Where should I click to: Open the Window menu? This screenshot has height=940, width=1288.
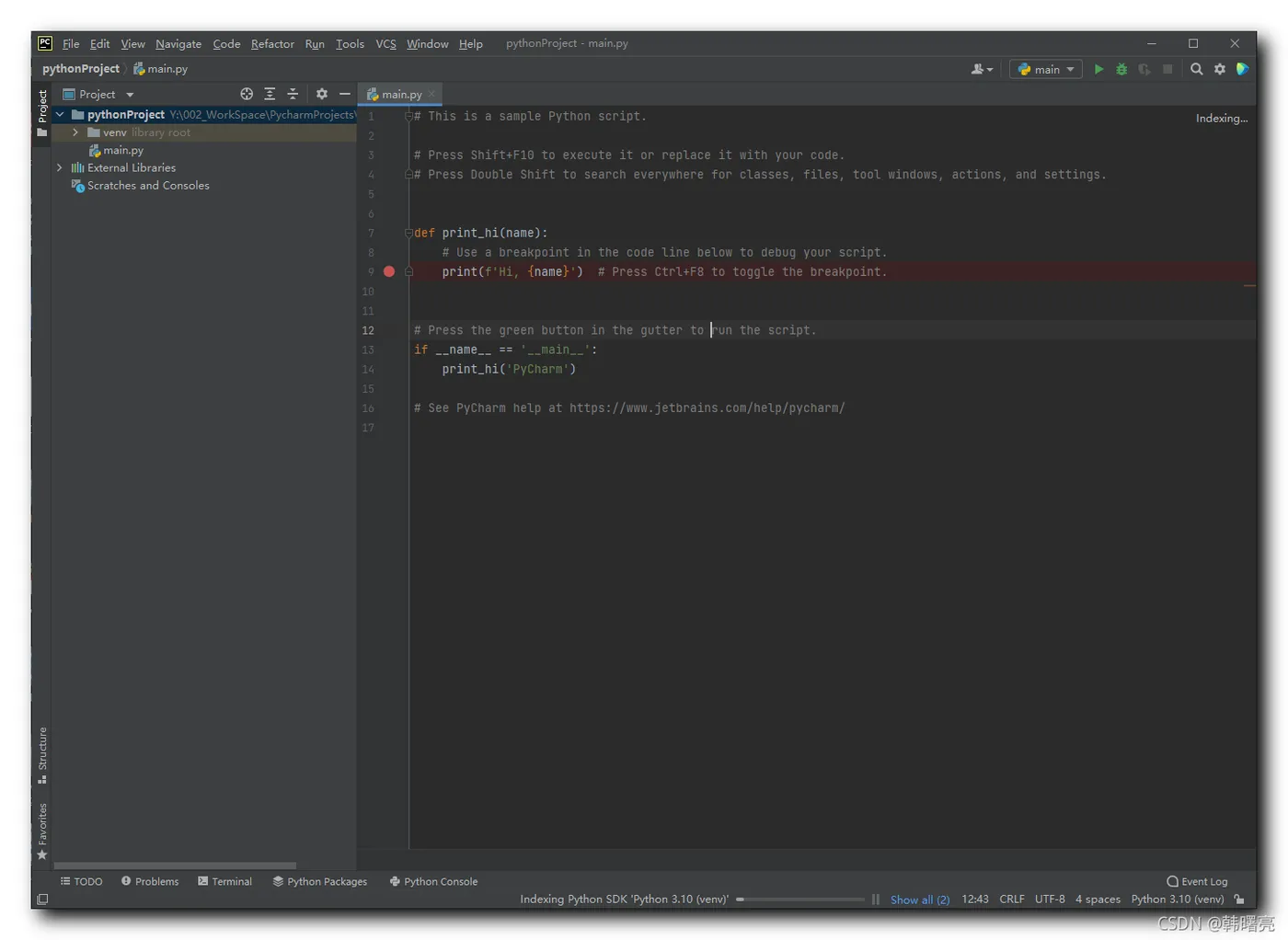pos(427,43)
